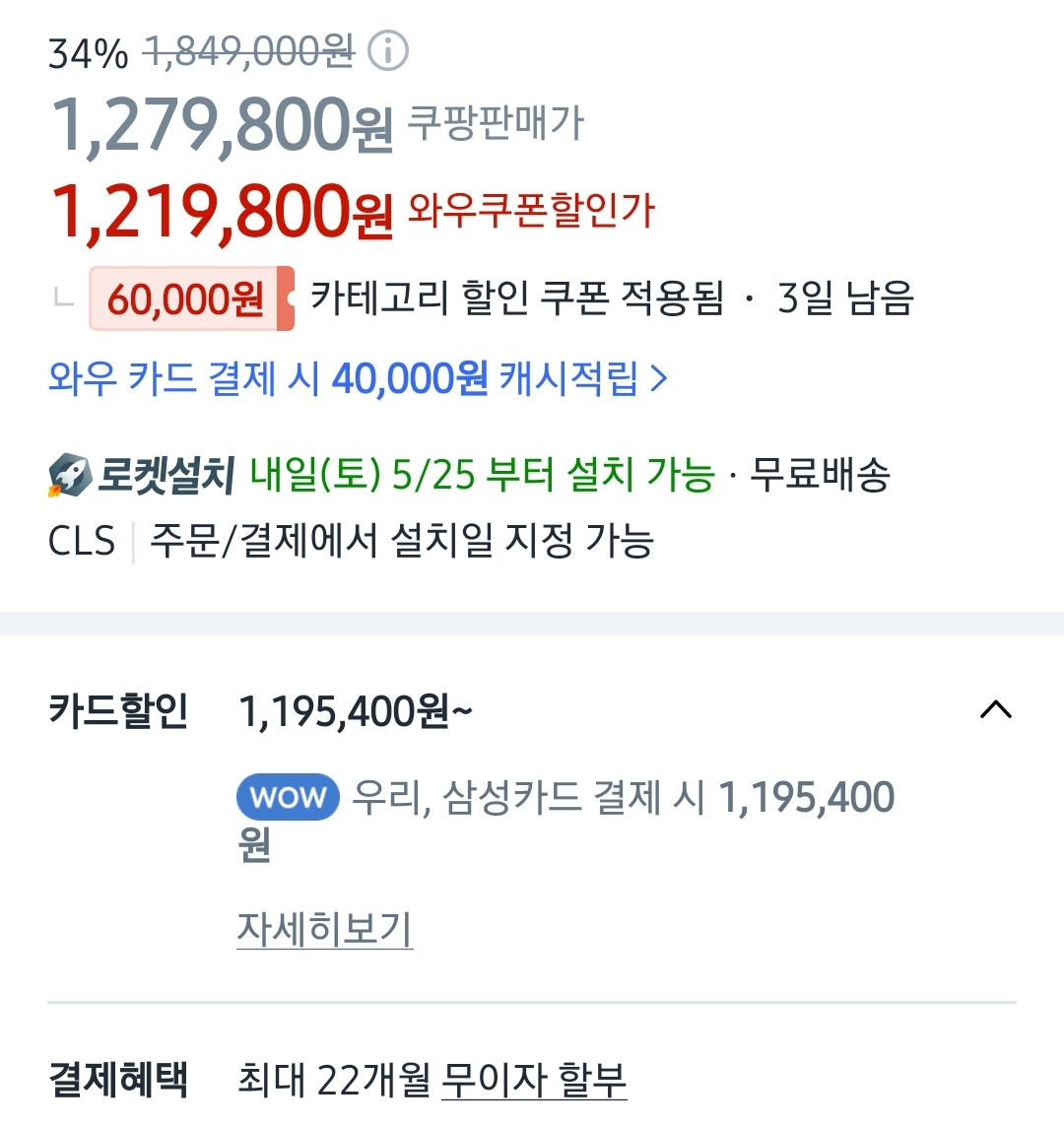Open 자세히보기 card discount details
The width and height of the screenshot is (1064, 1126).
324,929
